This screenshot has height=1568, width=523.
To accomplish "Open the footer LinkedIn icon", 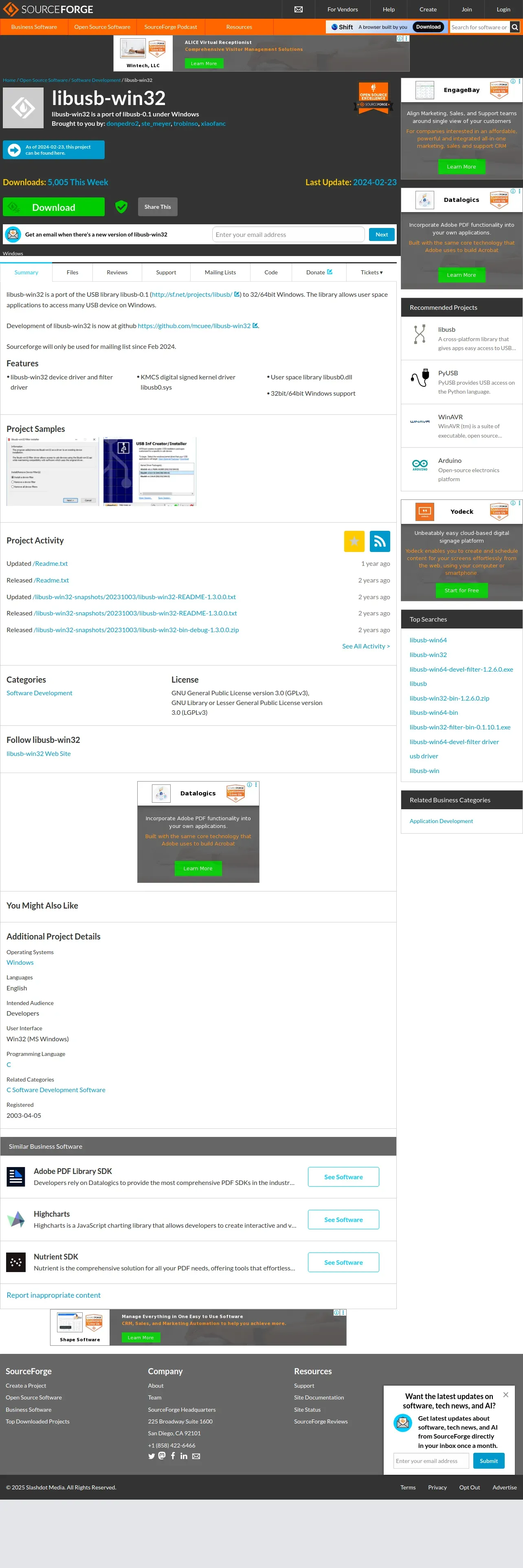I will tap(184, 1456).
